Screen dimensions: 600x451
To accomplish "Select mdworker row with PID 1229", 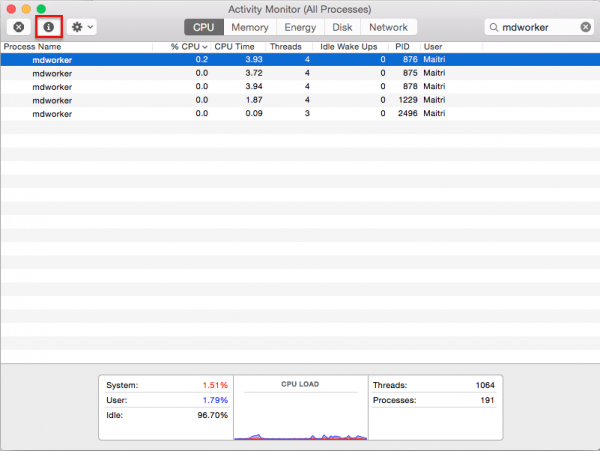I will coord(200,100).
